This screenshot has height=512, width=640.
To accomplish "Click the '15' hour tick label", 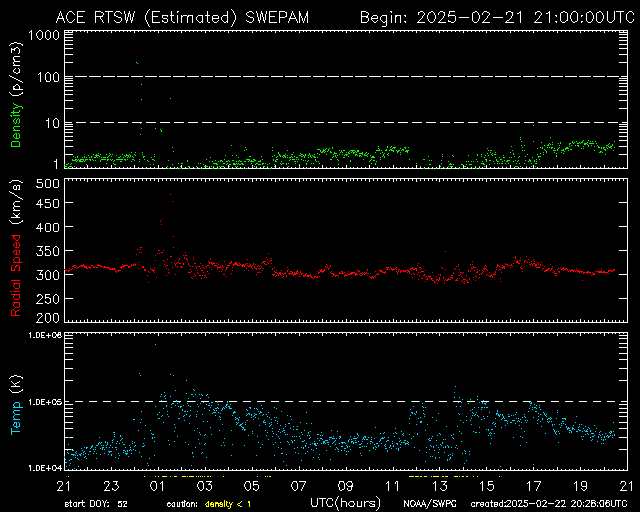I will [487, 486].
